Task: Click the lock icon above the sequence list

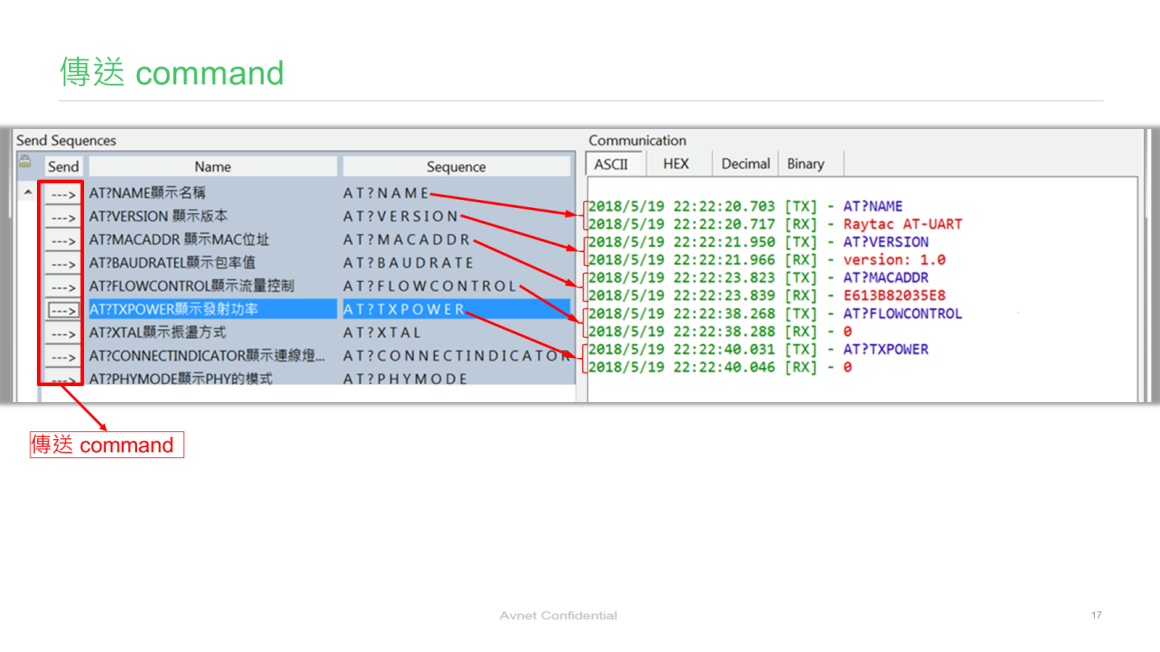Action: point(26,163)
